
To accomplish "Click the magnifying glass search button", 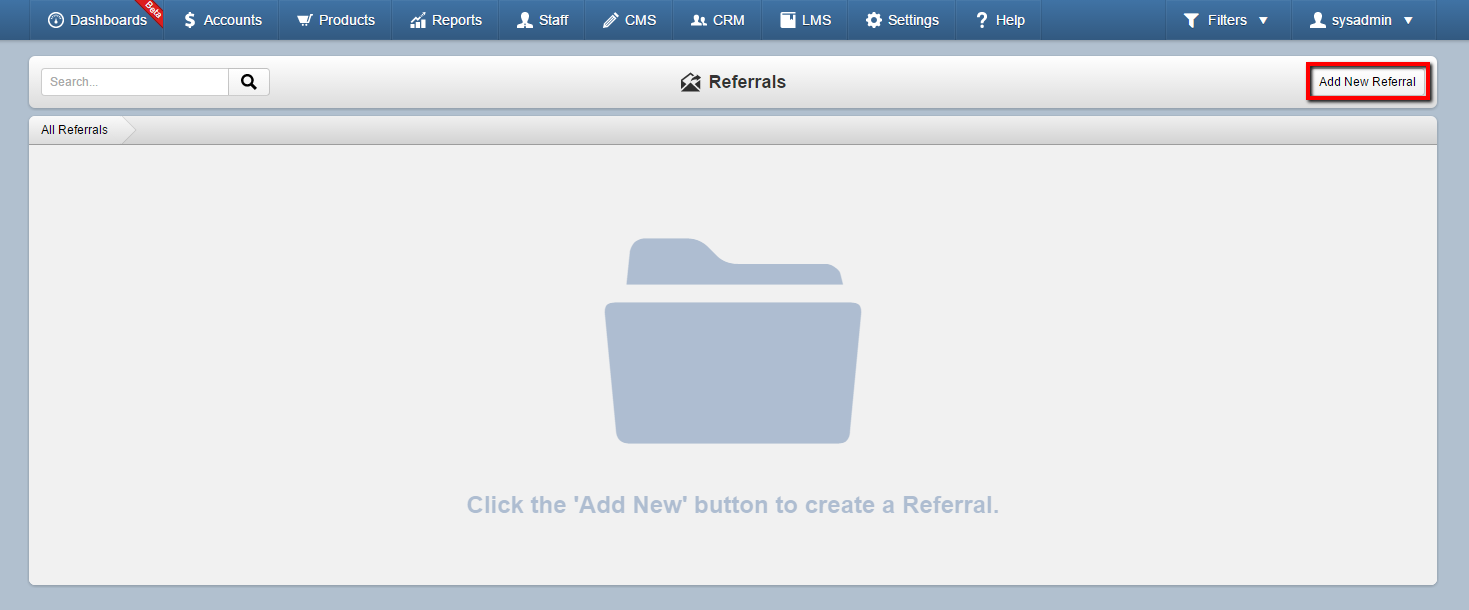I will [x=249, y=82].
